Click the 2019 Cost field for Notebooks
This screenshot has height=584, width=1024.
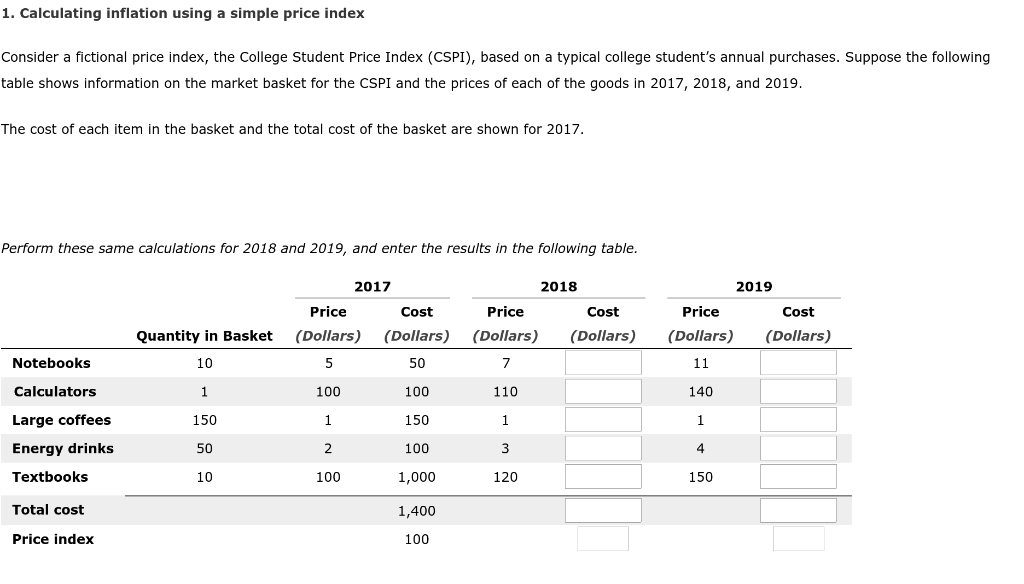point(797,362)
